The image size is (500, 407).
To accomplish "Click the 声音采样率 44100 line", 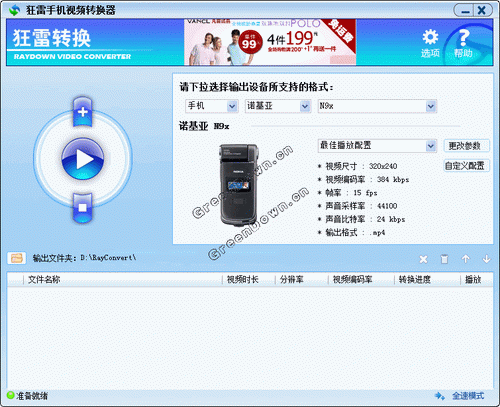I will pos(358,206).
